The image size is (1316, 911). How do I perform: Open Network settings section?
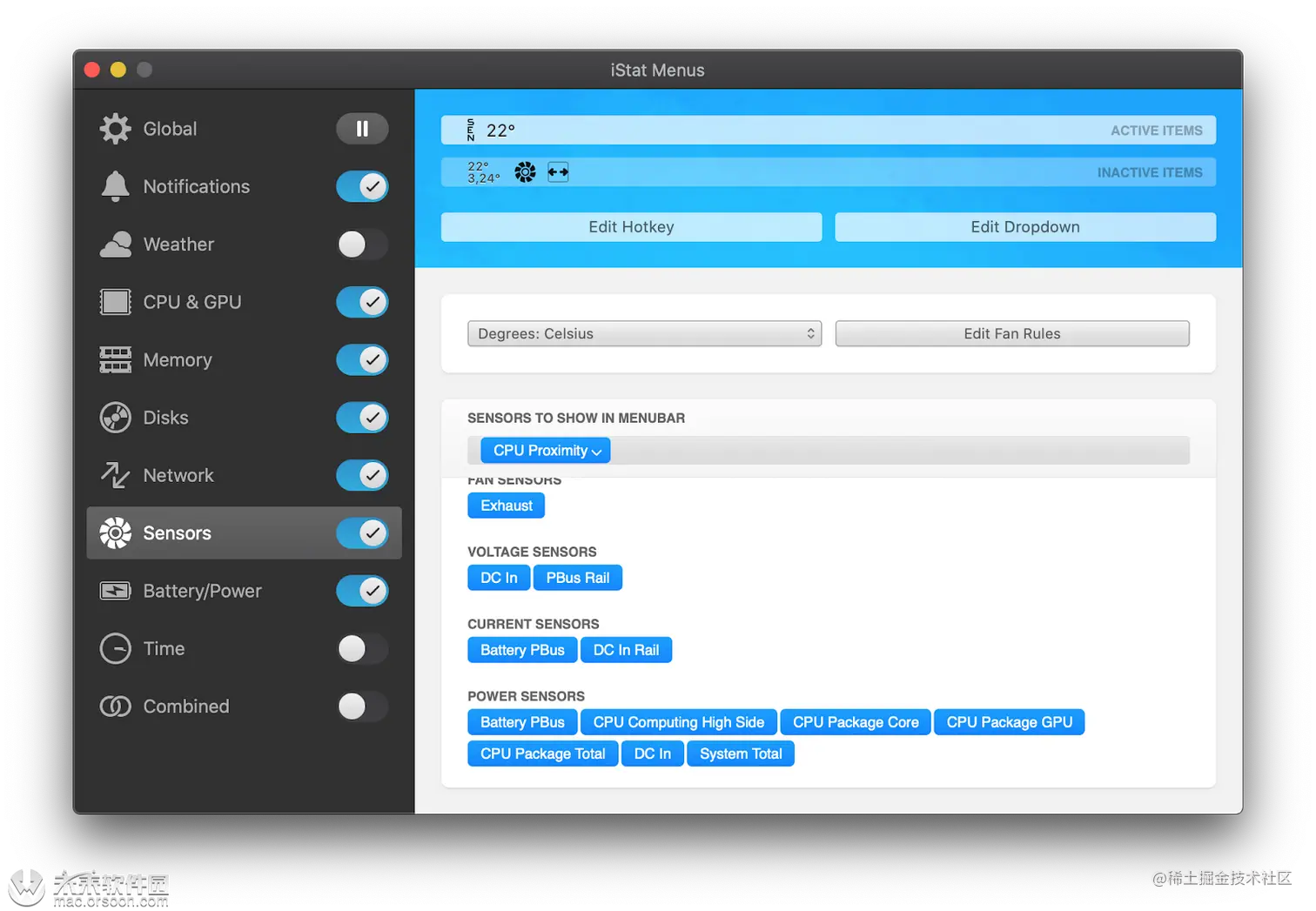tap(244, 475)
